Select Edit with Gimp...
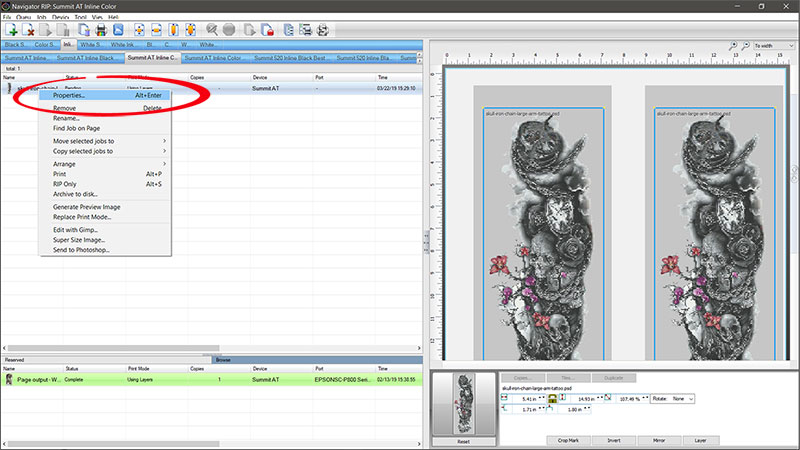This screenshot has width=800, height=450. (x=106, y=230)
